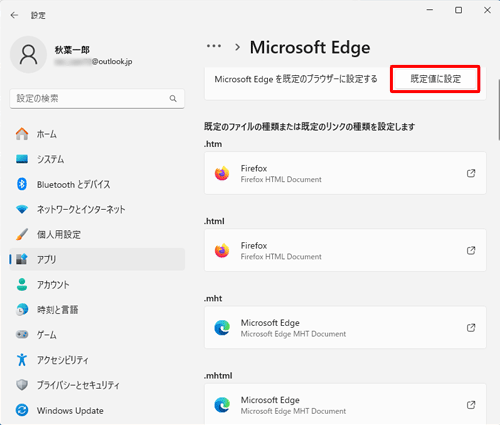This screenshot has width=500, height=425.
Task: Open アクセシビリティ settings
Action: coord(97,360)
